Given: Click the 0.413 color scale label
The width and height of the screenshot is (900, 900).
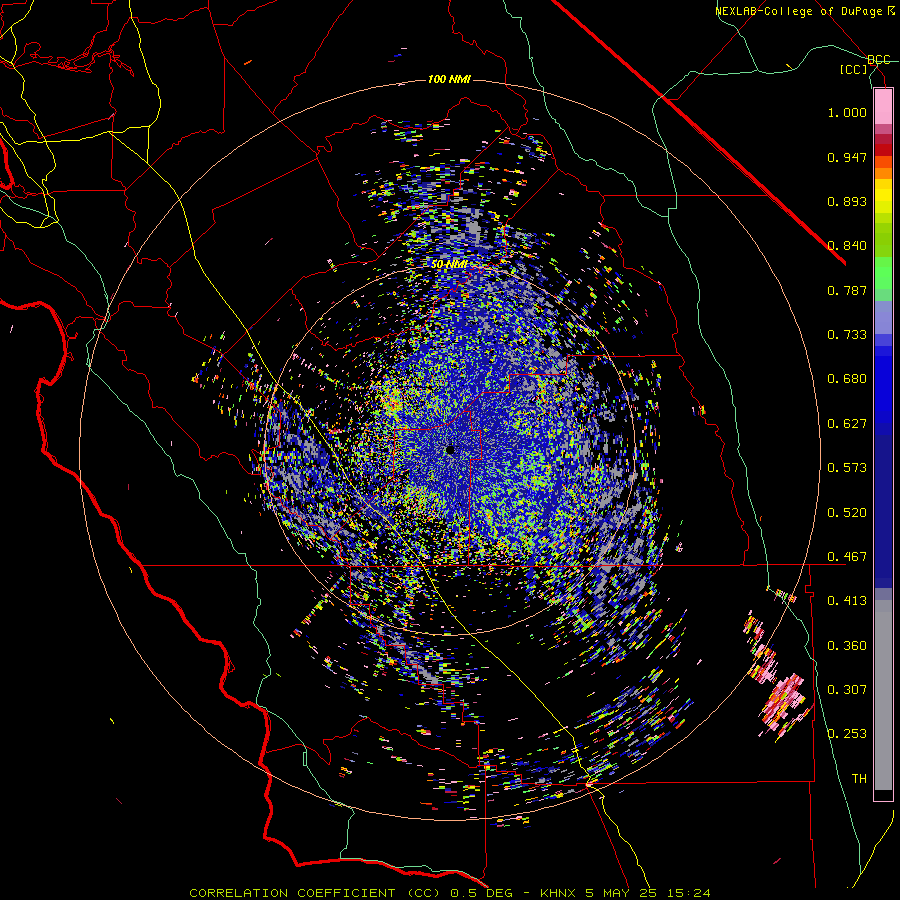Looking at the screenshot, I should click(847, 601).
